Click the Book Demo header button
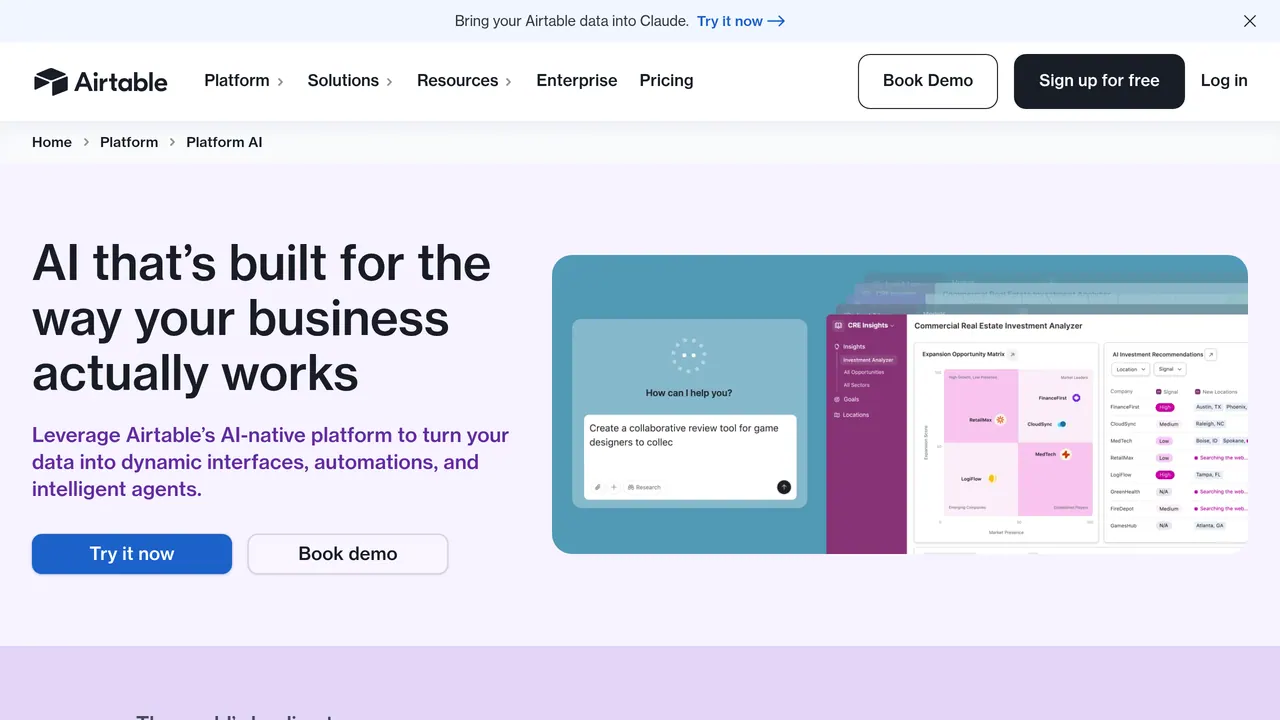 928,81
